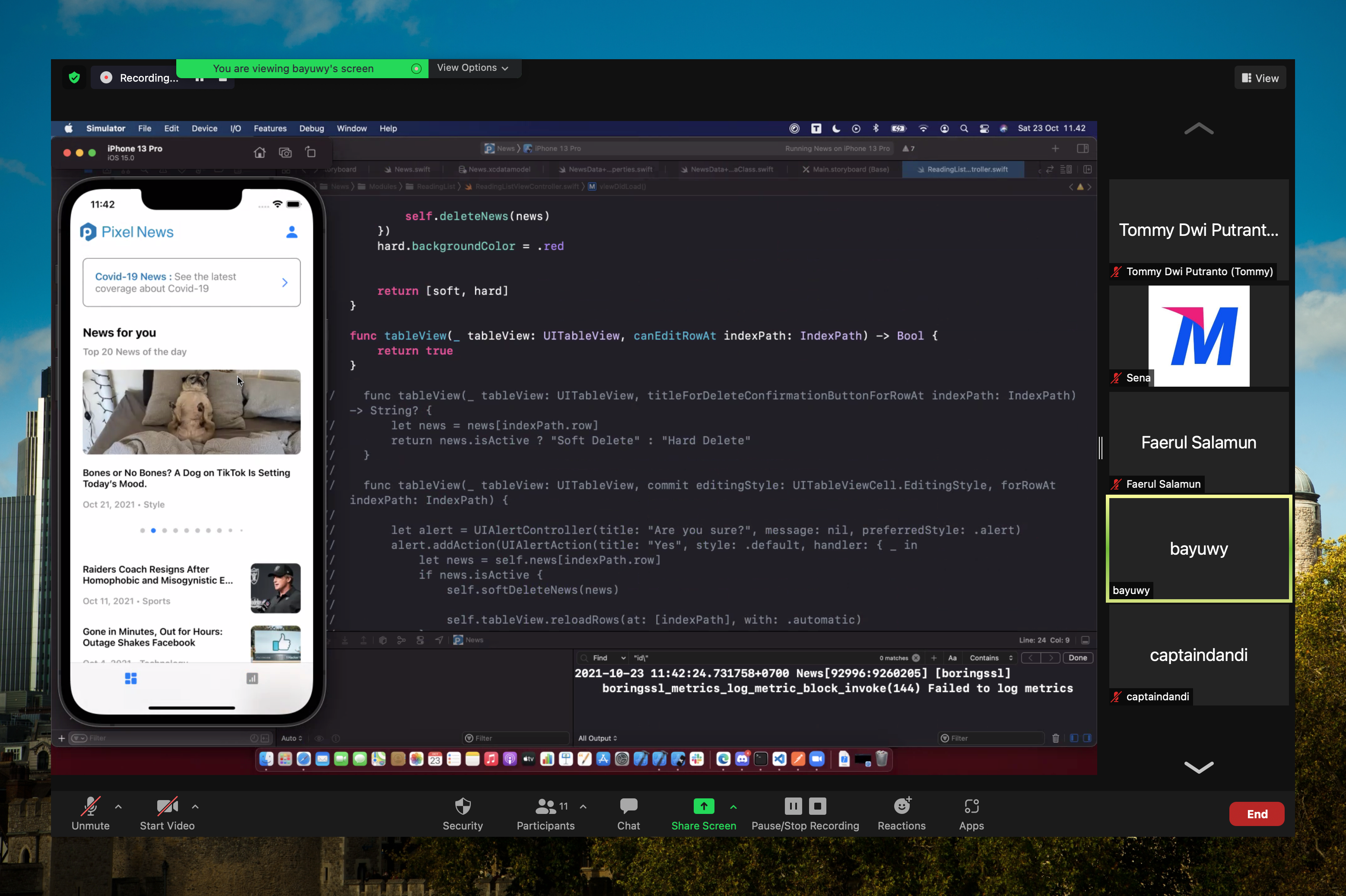Click the Share Screen button
Image resolution: width=1346 pixels, height=896 pixels.
point(703,814)
